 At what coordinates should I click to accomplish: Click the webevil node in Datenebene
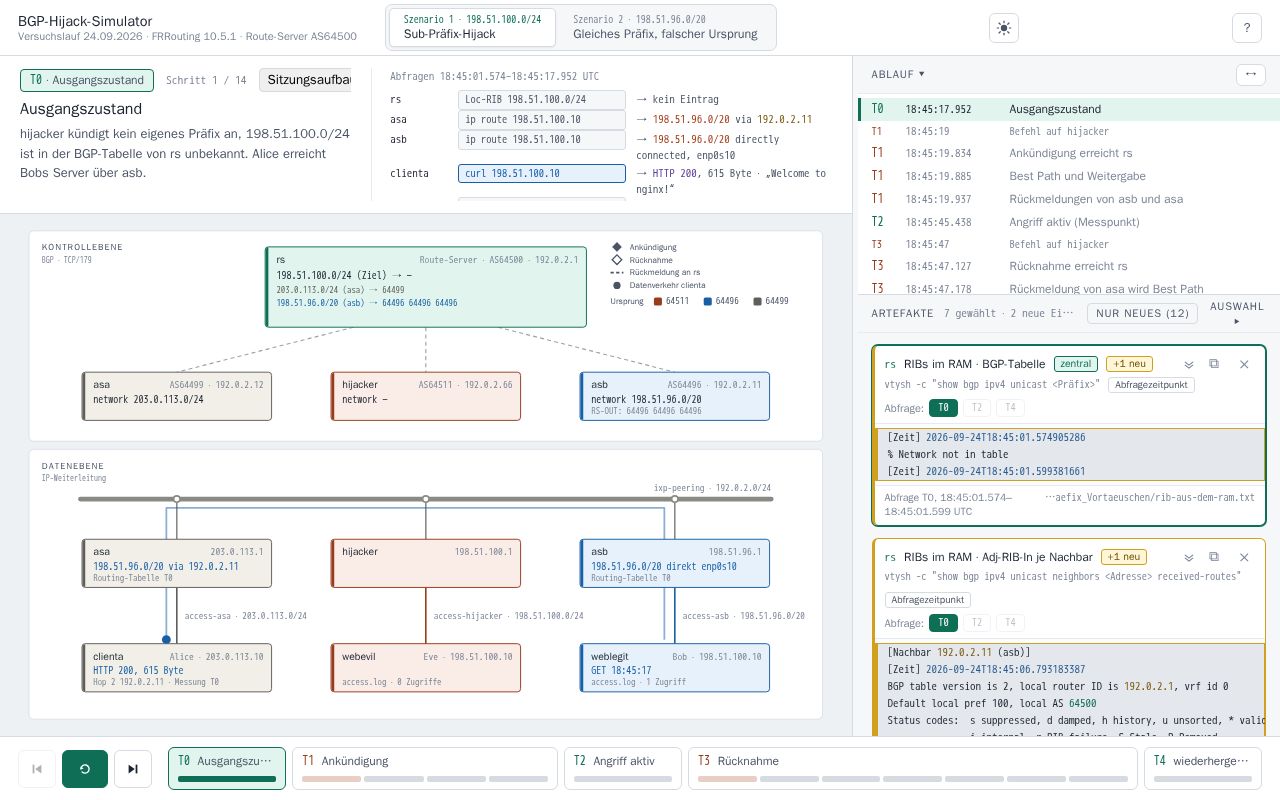pos(426,668)
